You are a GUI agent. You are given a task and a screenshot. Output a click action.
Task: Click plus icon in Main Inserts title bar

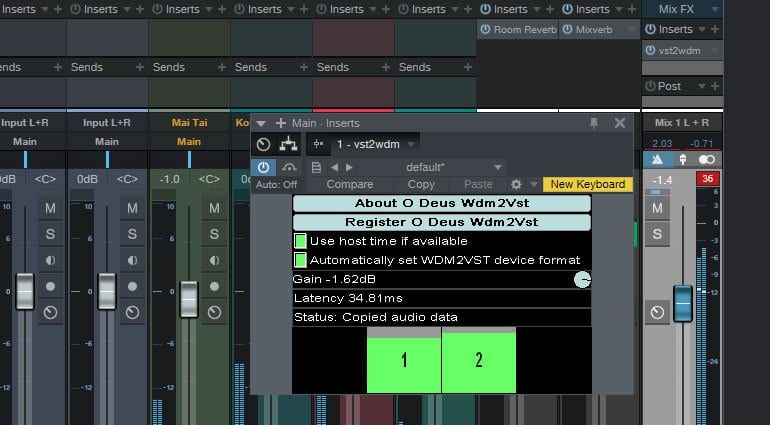pyautogui.click(x=280, y=123)
